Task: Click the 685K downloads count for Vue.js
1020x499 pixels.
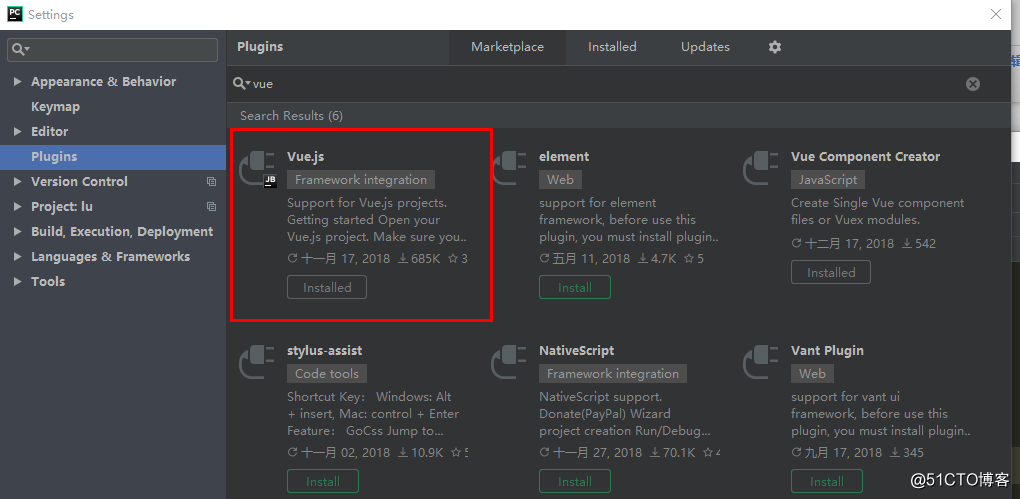Action: click(419, 259)
